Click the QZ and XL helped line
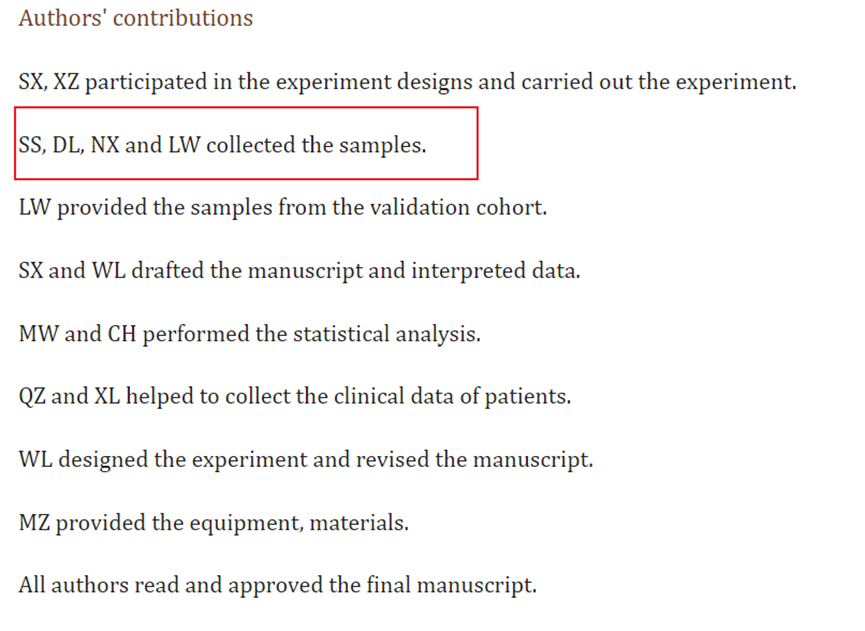 pos(295,397)
